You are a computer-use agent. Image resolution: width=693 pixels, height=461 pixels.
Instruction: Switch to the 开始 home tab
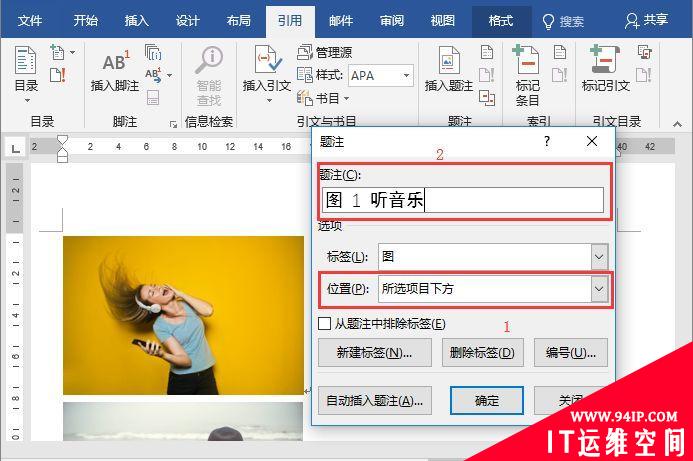click(x=86, y=20)
